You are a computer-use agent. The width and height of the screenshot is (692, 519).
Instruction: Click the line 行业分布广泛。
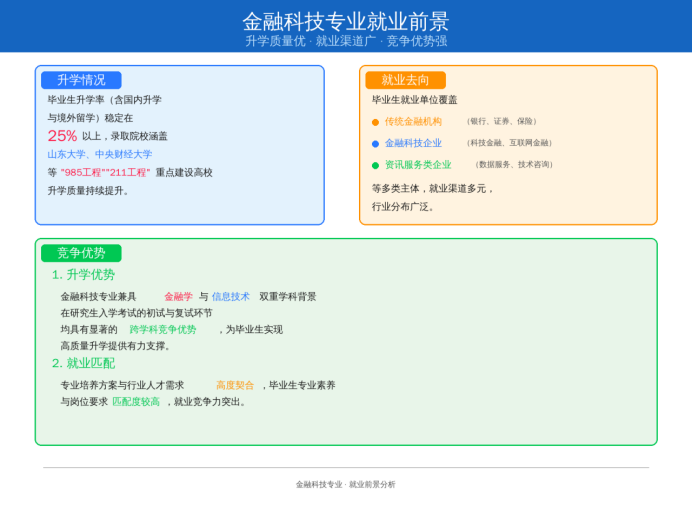404,207
